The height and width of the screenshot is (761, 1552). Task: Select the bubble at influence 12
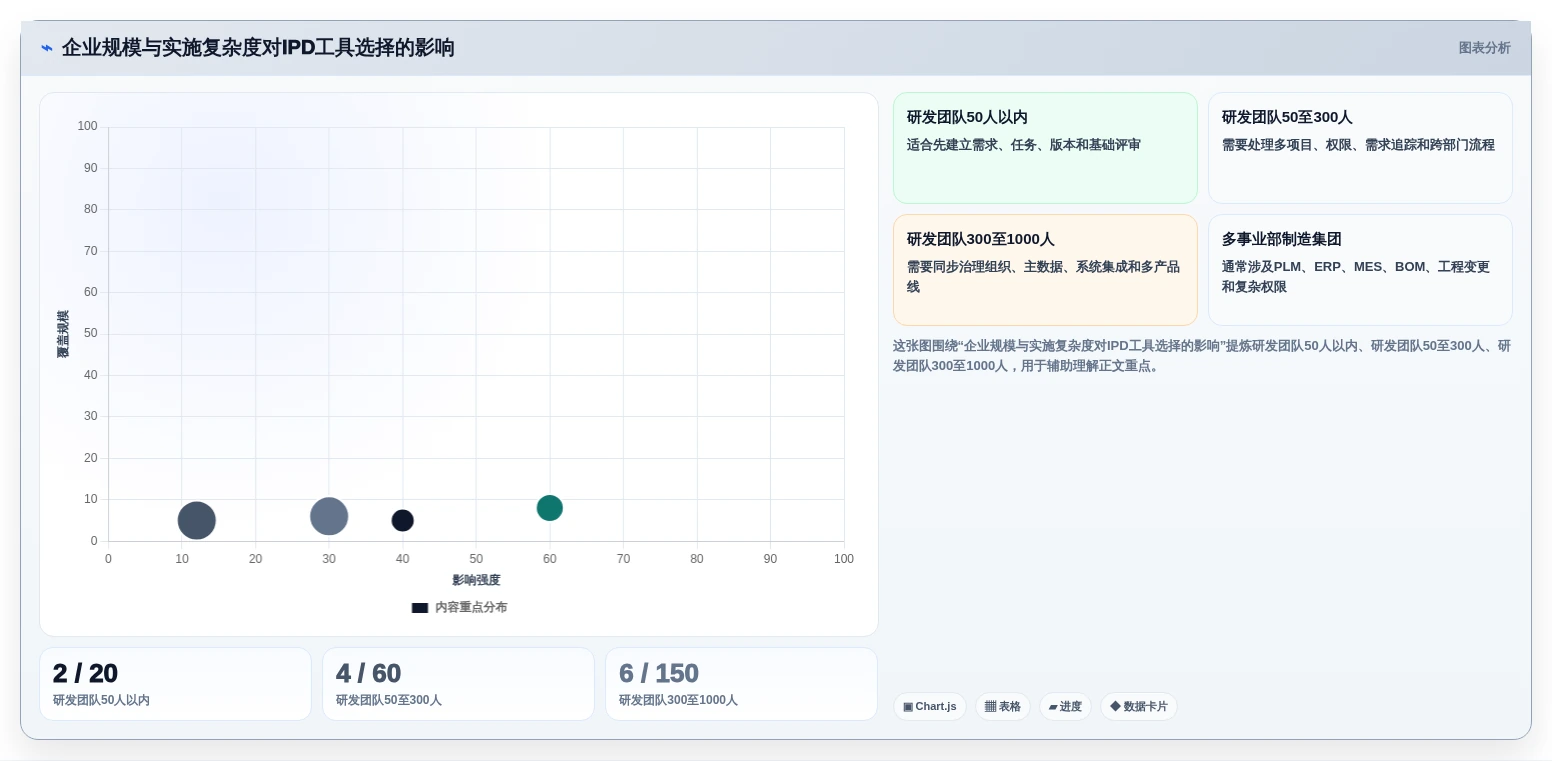tap(197, 520)
